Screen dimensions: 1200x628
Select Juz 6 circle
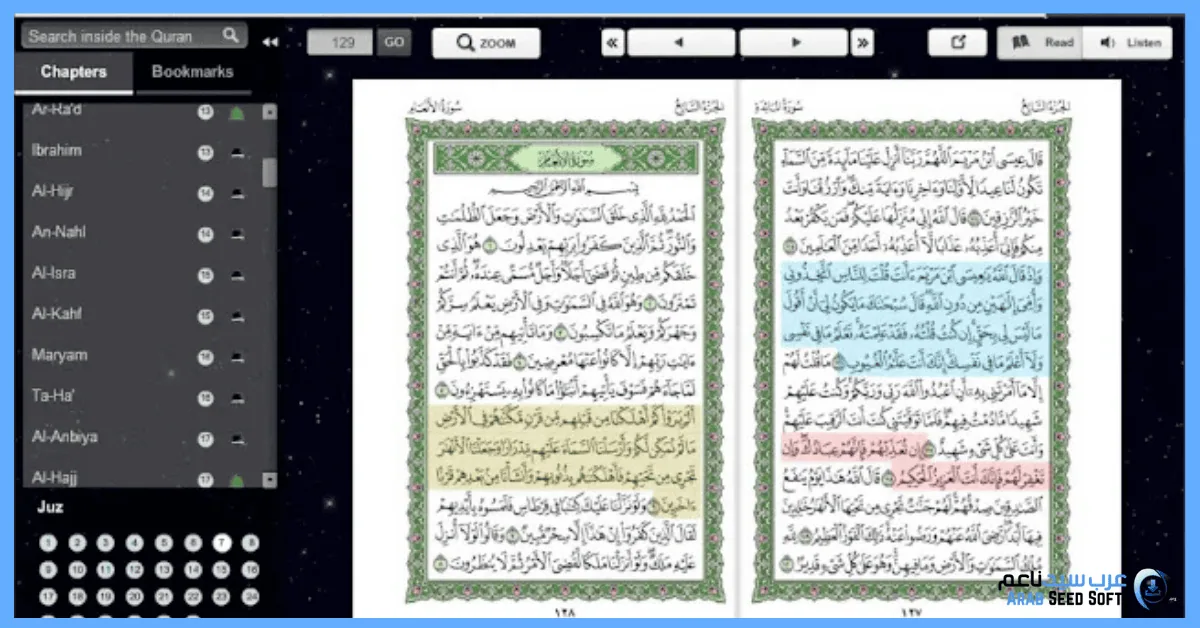point(193,543)
